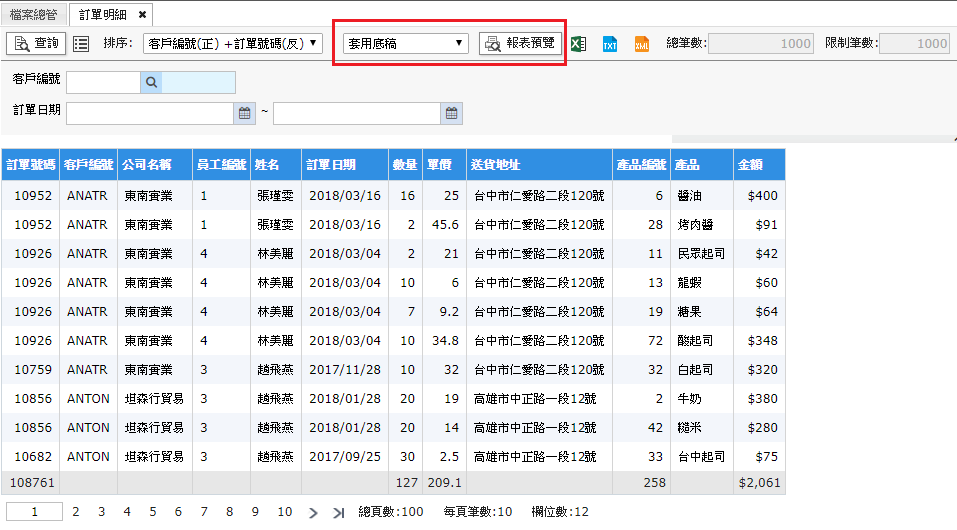
Task: Go to page 6
Action: tap(178, 512)
